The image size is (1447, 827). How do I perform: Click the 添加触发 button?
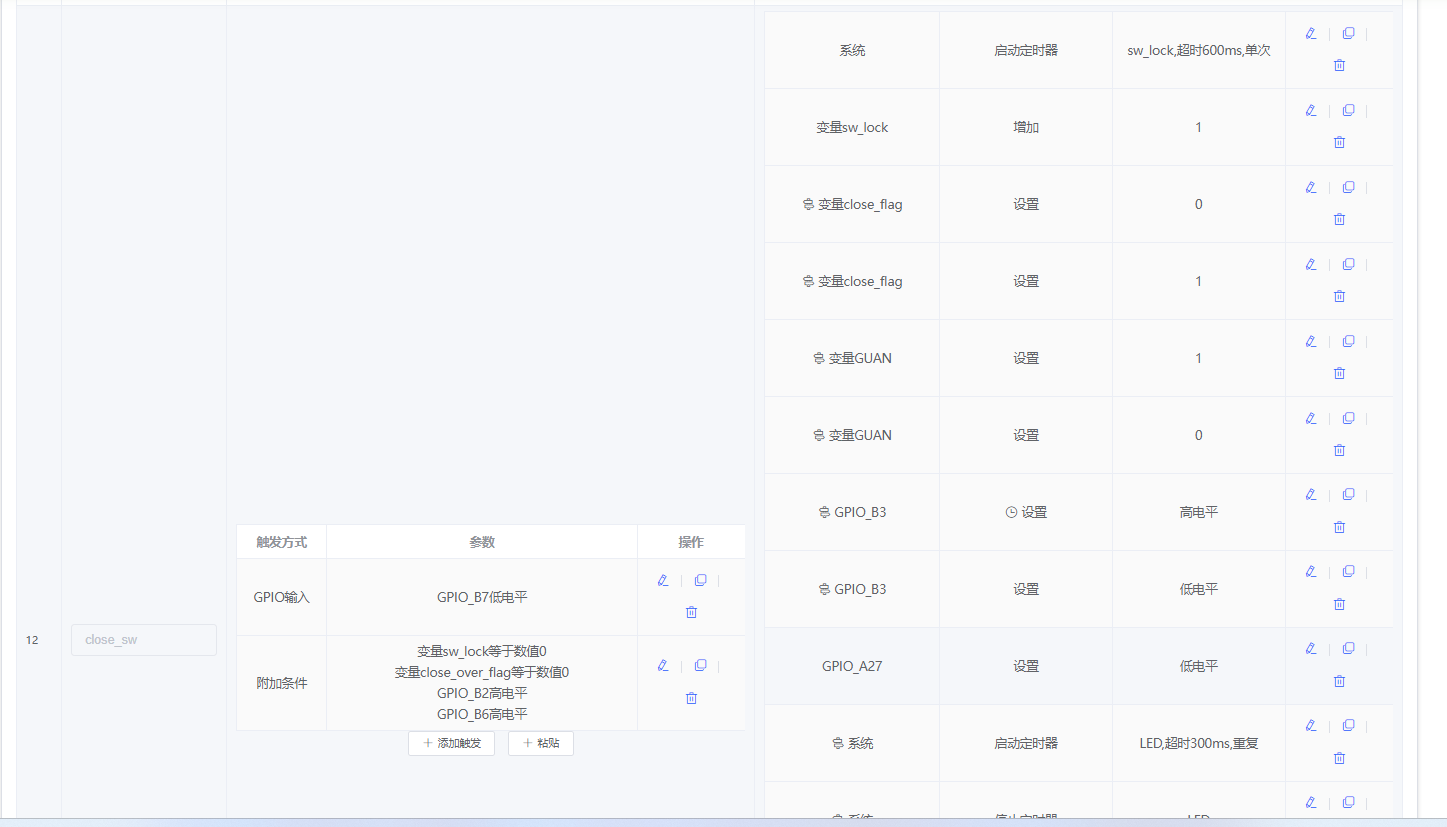[x=451, y=743]
